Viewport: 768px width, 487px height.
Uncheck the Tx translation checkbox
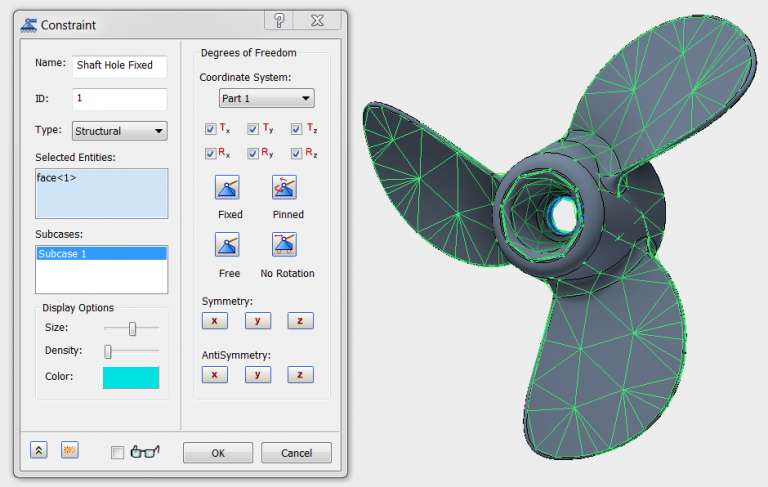pyautogui.click(x=210, y=129)
